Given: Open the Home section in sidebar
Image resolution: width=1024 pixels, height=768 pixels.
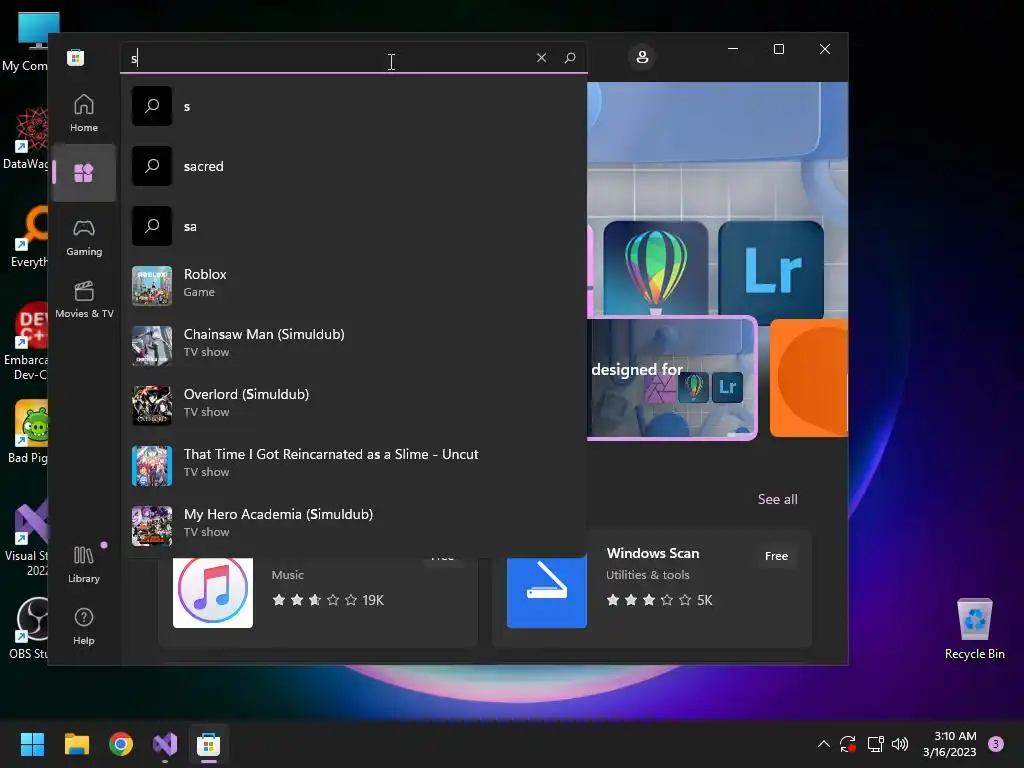Looking at the screenshot, I should click(x=84, y=114).
